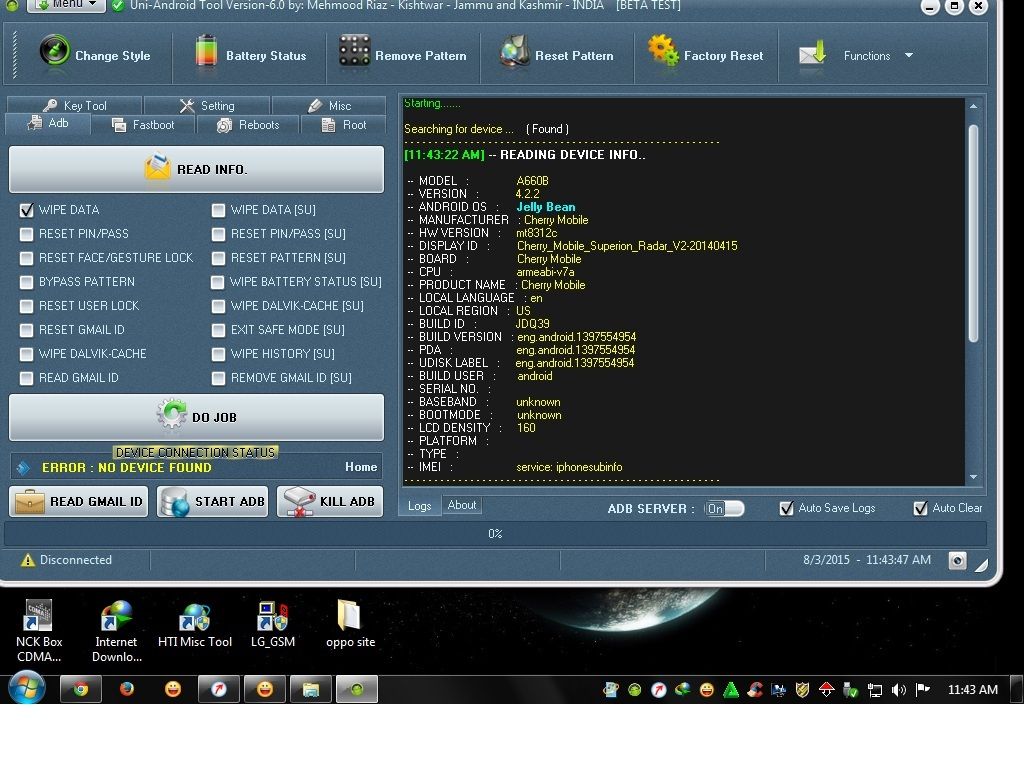Click the DO JOB button
The height and width of the screenshot is (768, 1024).
[x=197, y=417]
